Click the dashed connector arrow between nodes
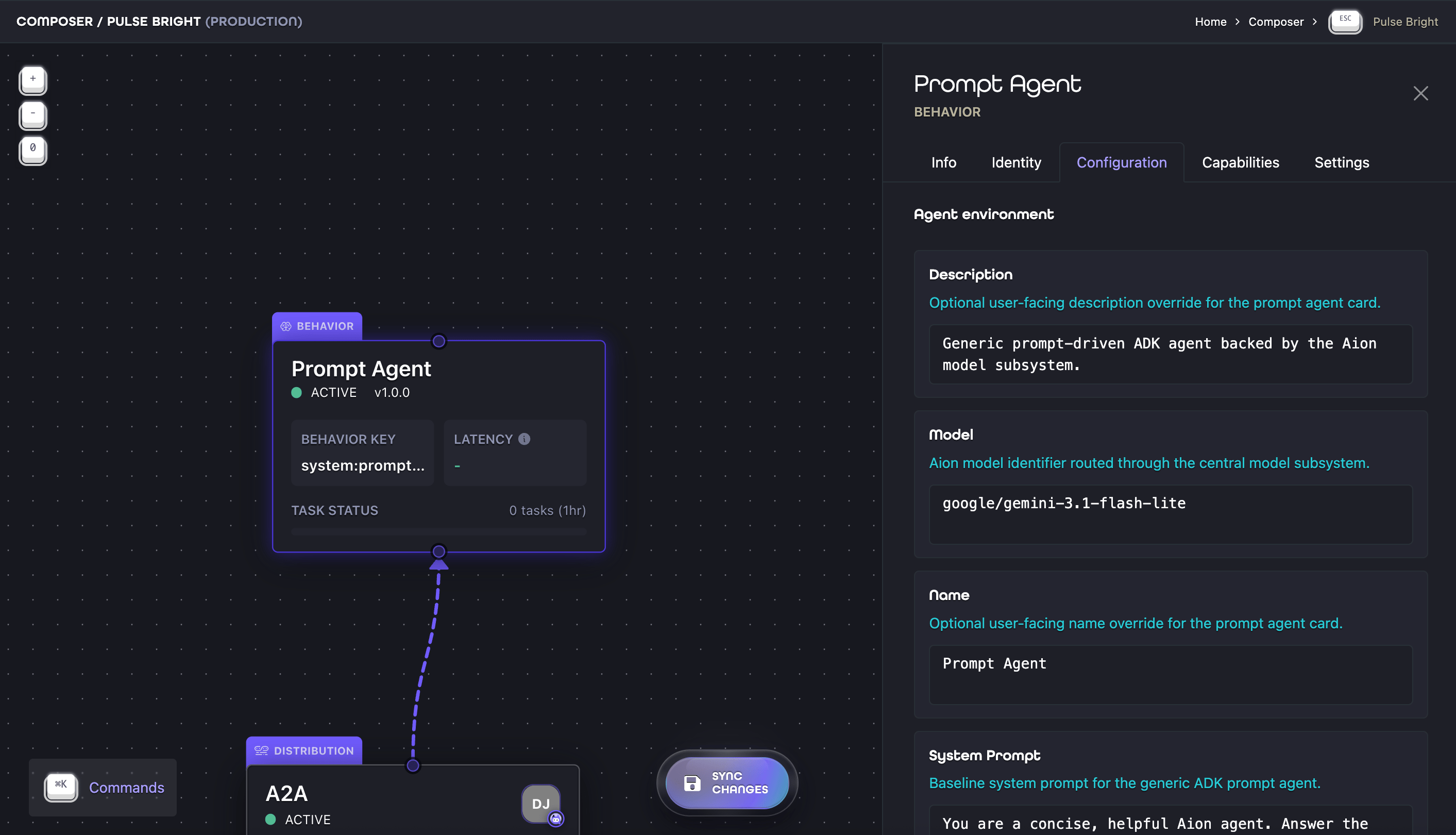The width and height of the screenshot is (1456, 835). tap(426, 660)
